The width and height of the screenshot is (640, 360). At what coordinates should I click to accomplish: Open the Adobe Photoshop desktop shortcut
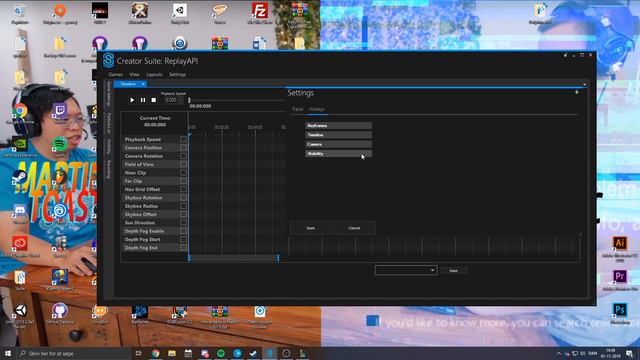click(x=620, y=313)
